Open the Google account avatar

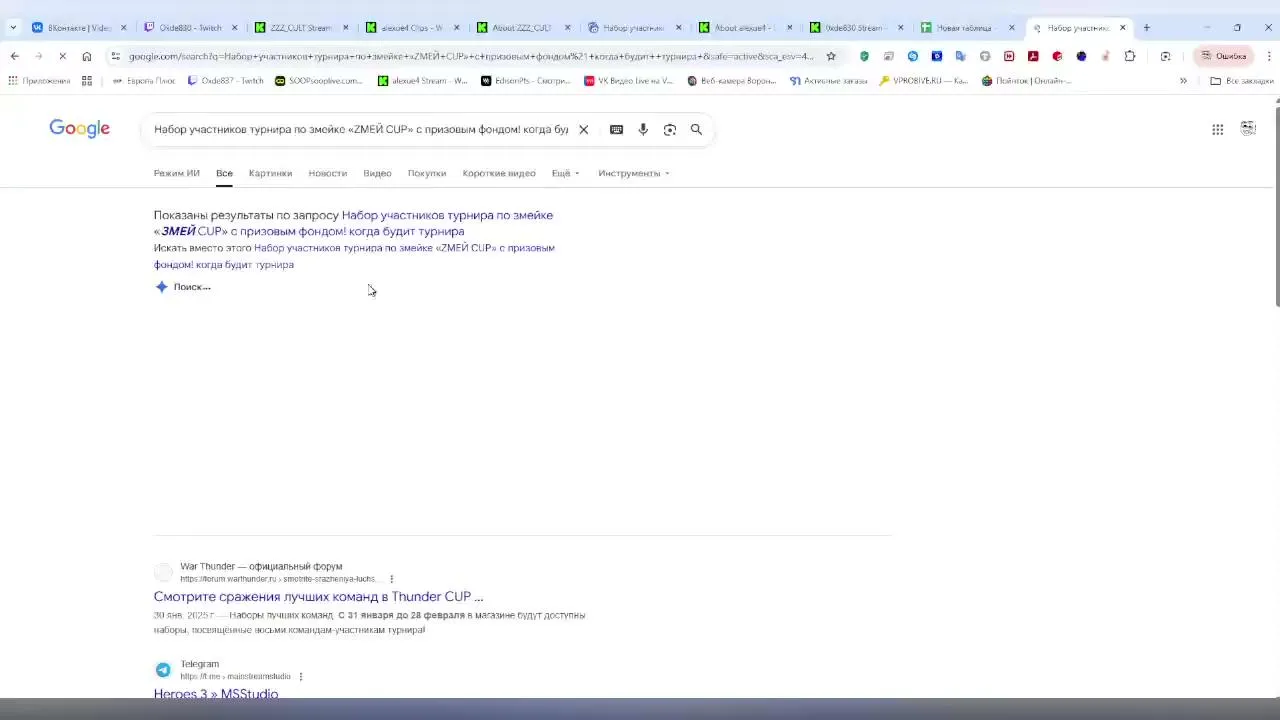[1248, 128]
